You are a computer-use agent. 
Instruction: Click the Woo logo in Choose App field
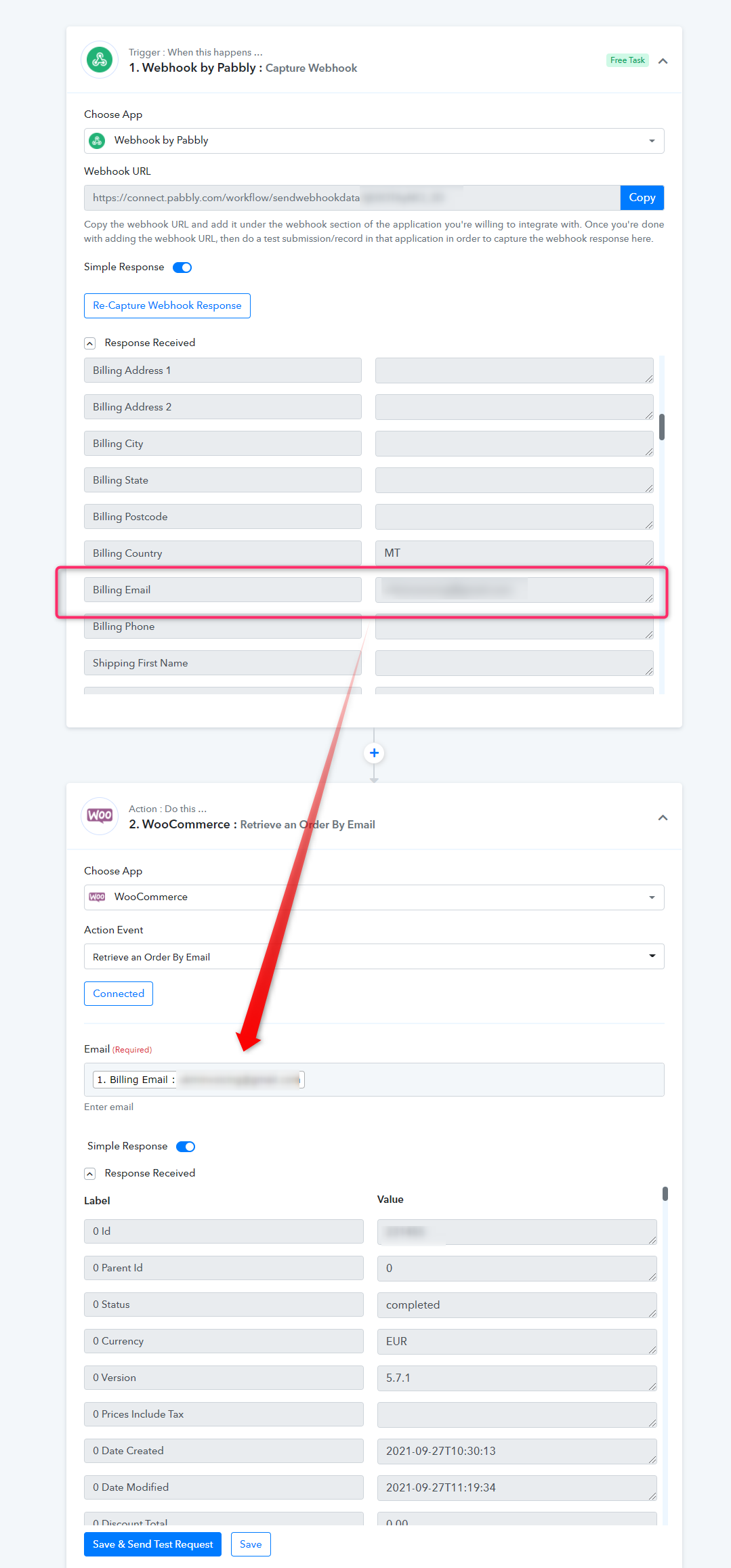[97, 897]
